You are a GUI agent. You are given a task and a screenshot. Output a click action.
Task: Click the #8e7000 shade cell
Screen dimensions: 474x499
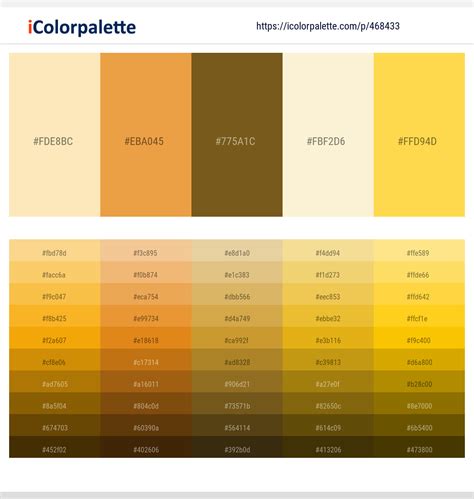(419, 404)
